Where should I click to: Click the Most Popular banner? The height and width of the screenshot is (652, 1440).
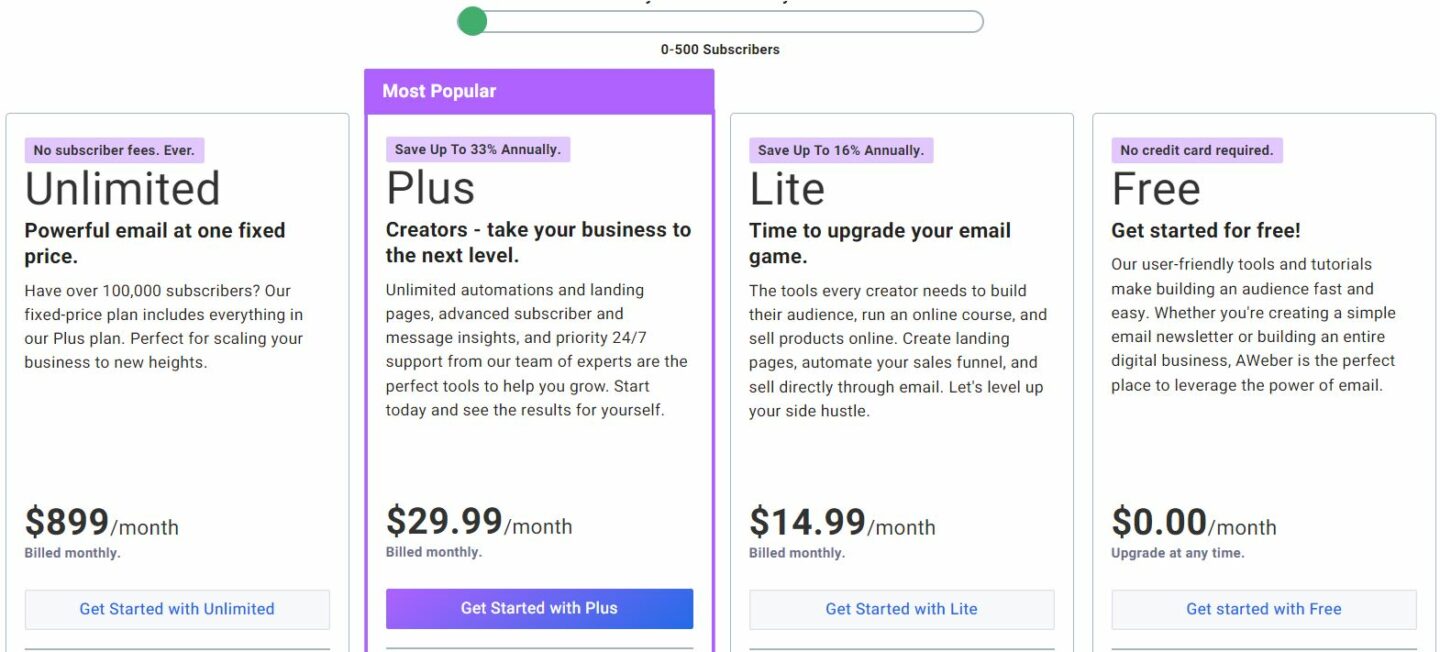[x=539, y=90]
